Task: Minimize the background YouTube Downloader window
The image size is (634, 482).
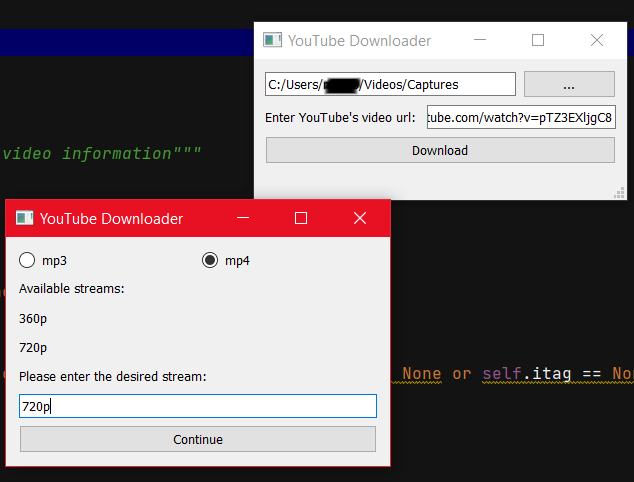Action: coord(480,40)
